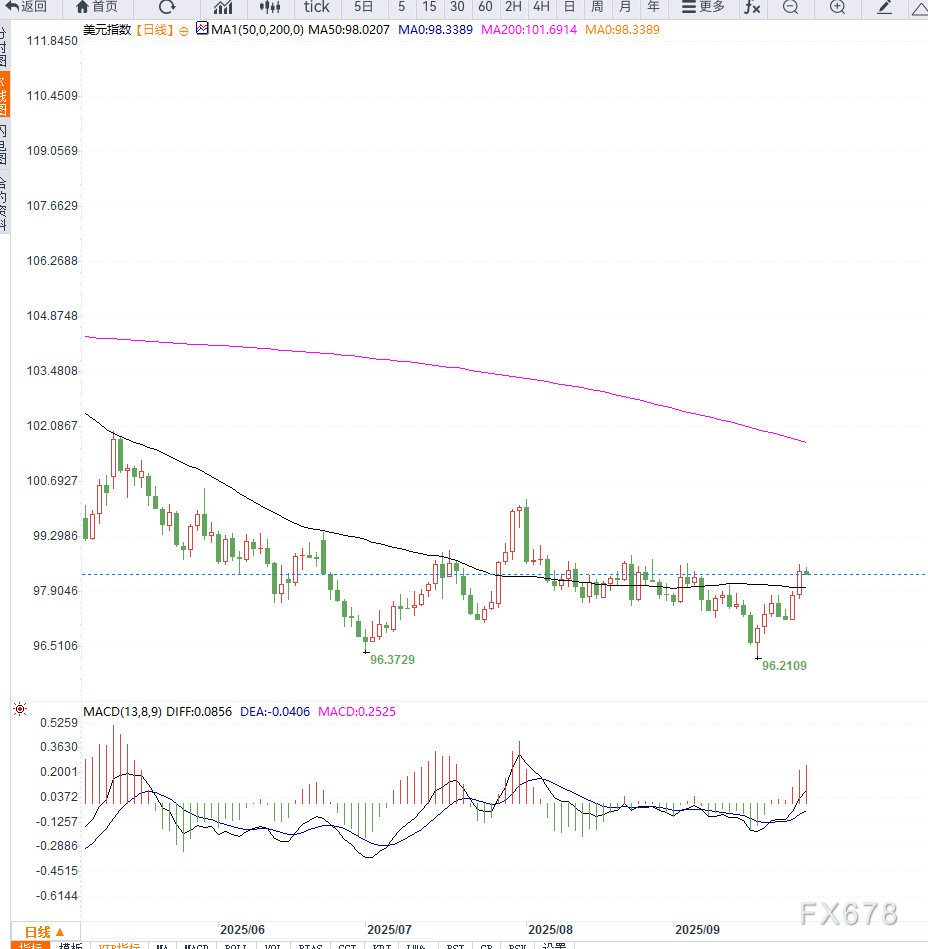This screenshot has width=928, height=949.
Task: Click the 返回 back arrow button
Action: coord(26,7)
